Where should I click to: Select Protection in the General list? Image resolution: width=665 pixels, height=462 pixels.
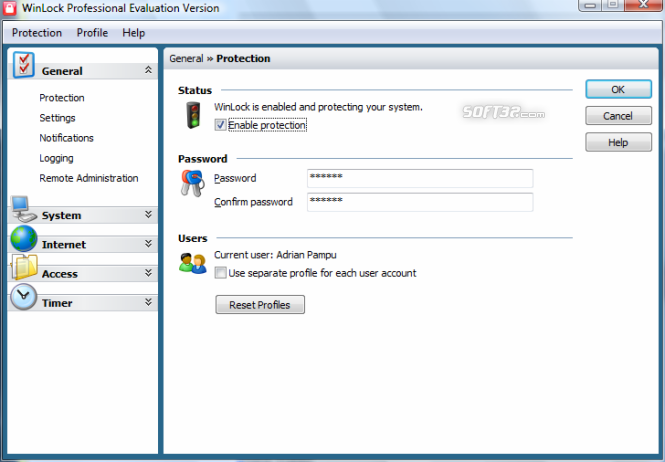coord(62,98)
